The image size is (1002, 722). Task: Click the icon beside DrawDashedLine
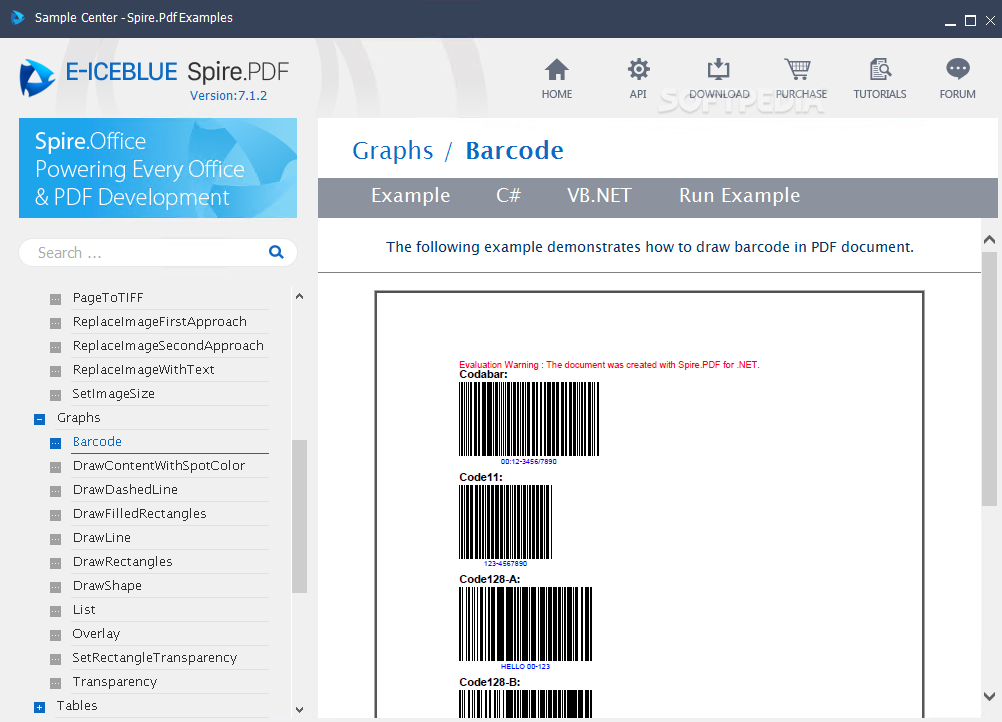(56, 491)
